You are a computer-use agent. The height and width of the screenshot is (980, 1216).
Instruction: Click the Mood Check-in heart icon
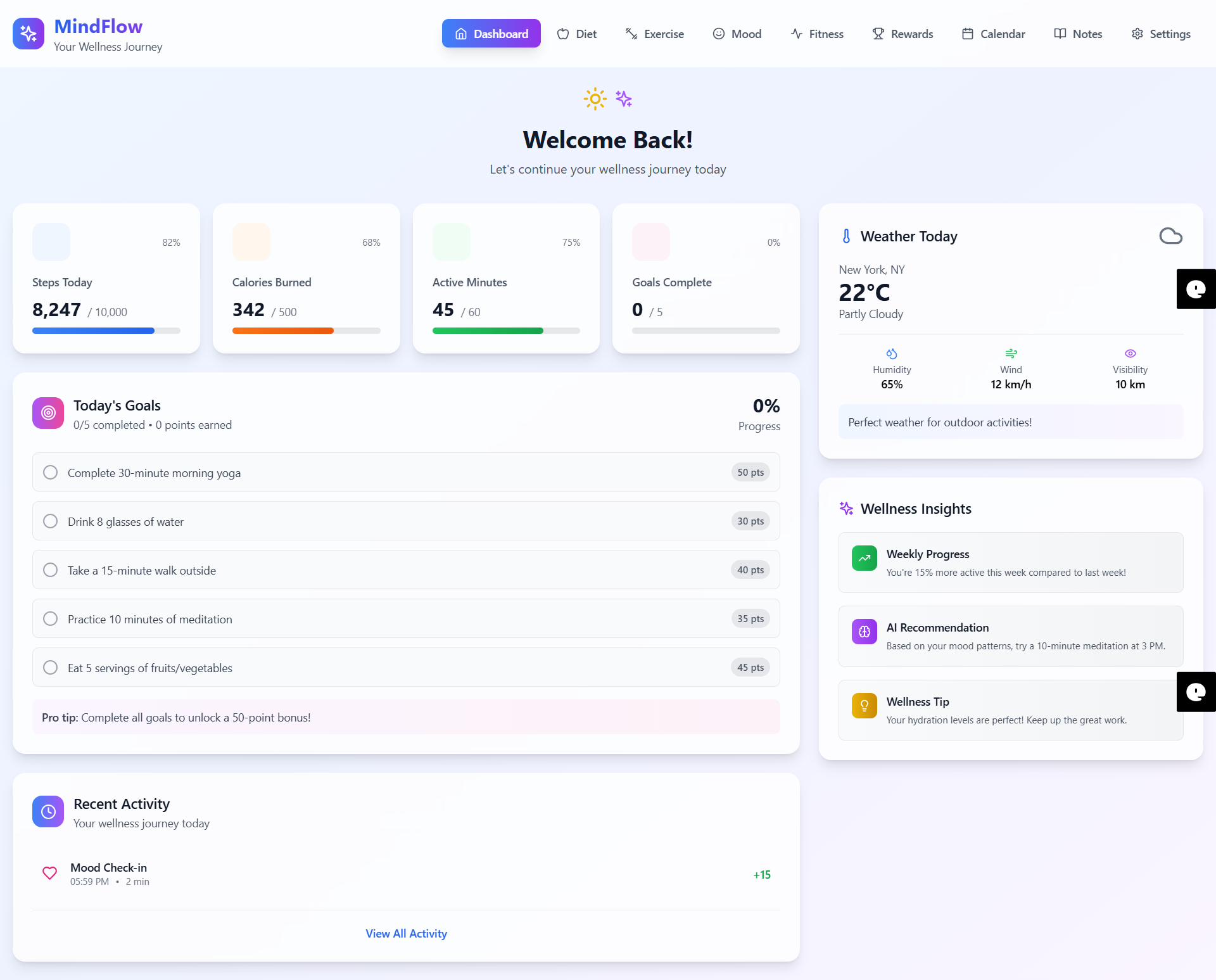coord(49,874)
